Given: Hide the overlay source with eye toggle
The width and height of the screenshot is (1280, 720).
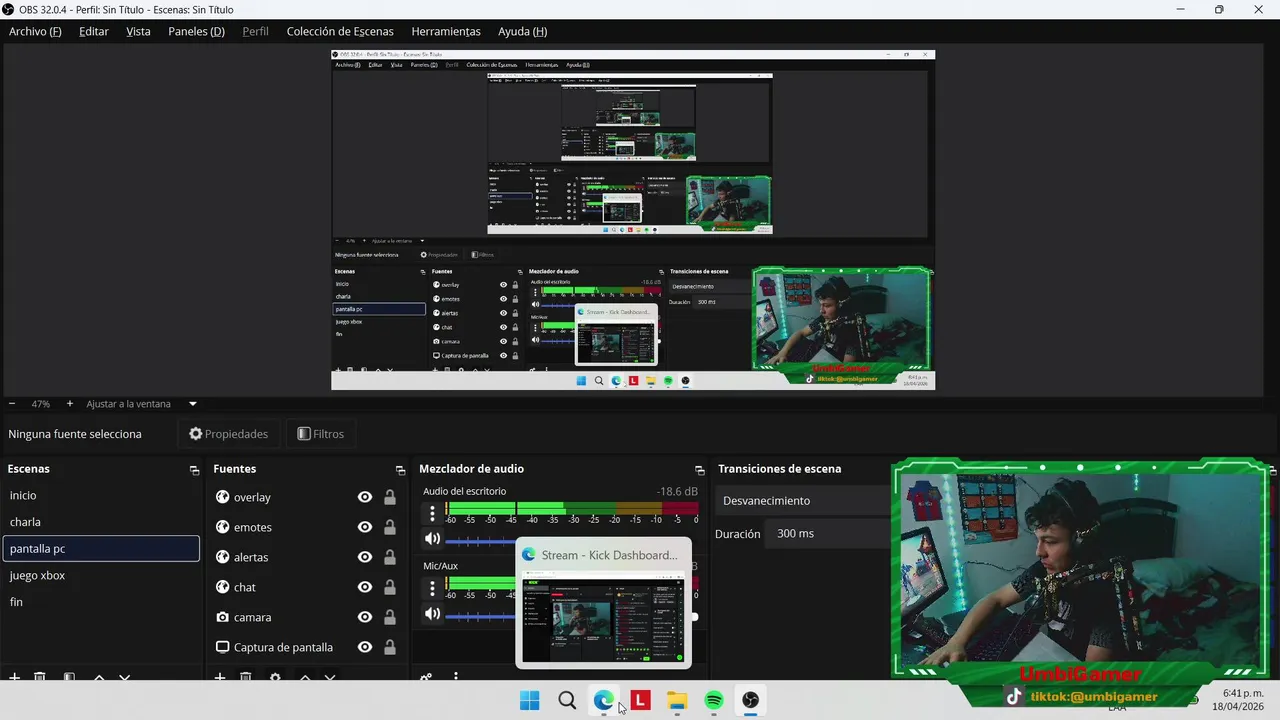Looking at the screenshot, I should pyautogui.click(x=365, y=497).
